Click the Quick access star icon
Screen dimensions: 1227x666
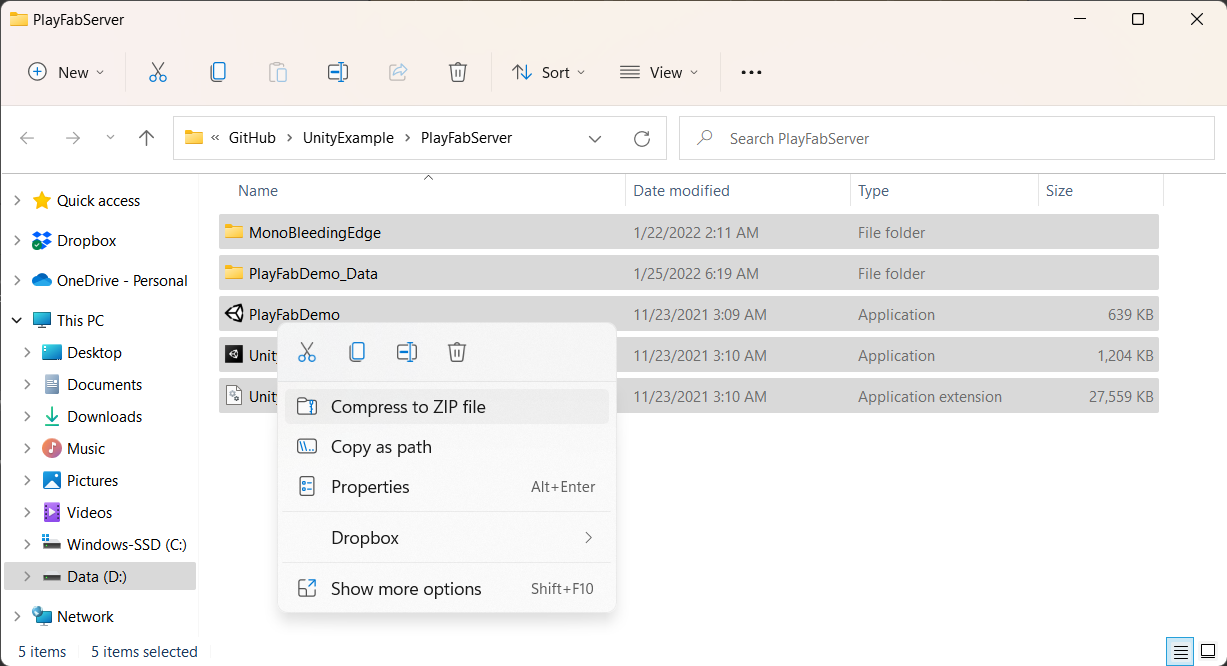point(42,201)
